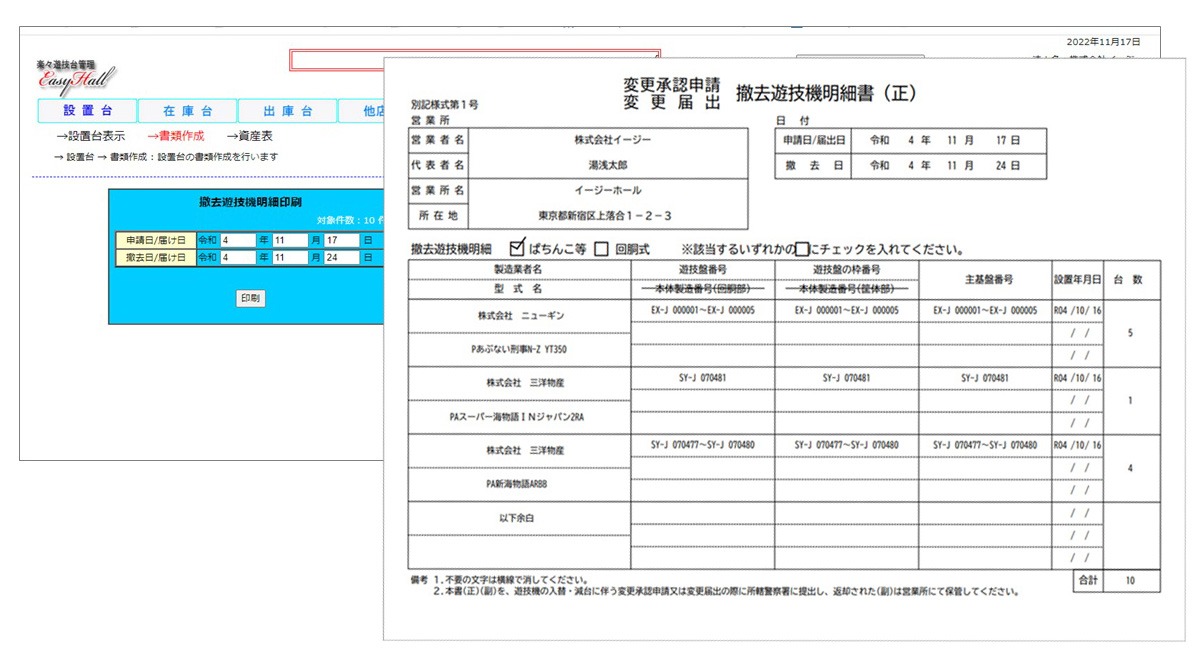Click the 申請日 year input field

click(238, 241)
